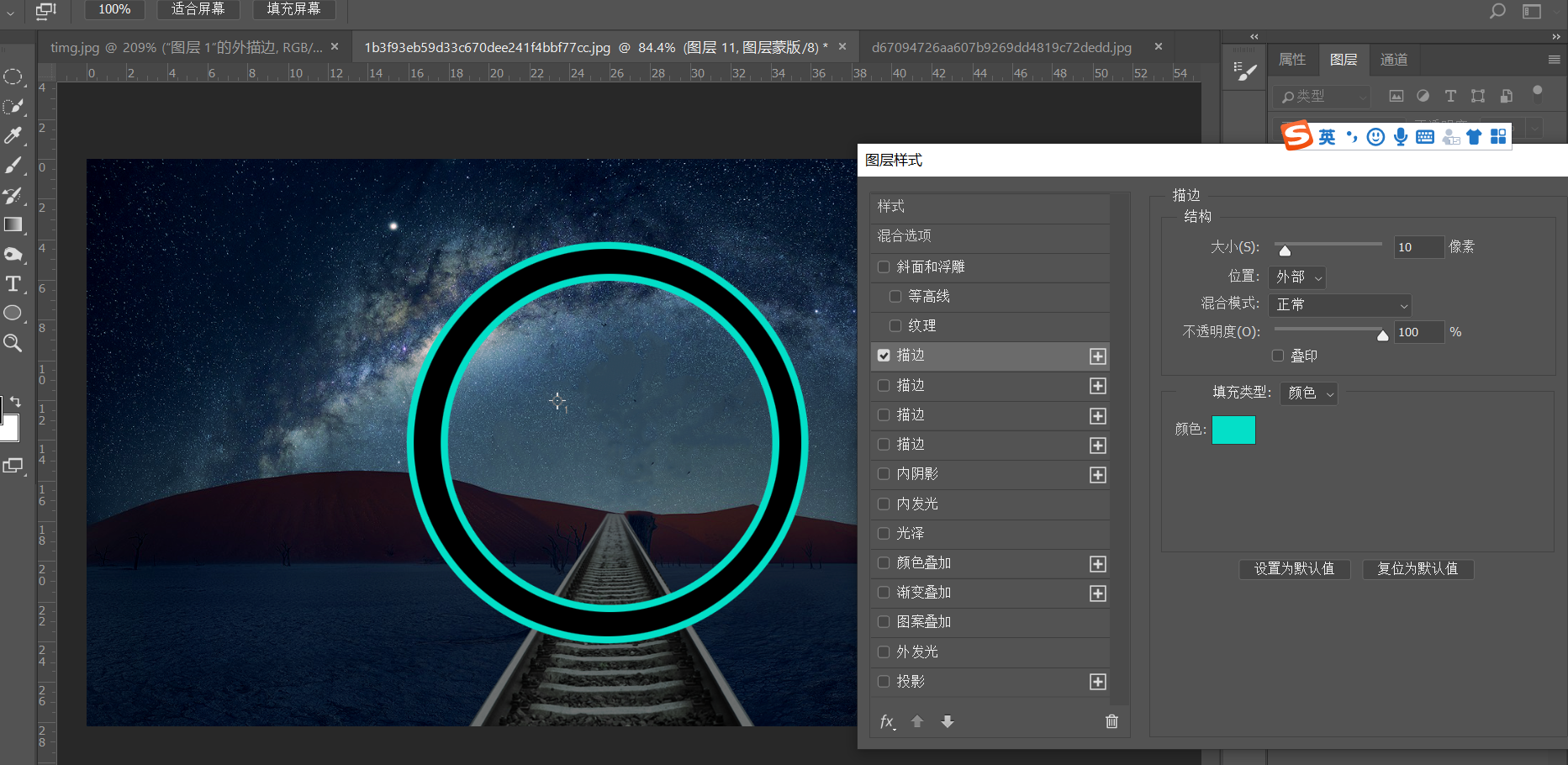Open the Sogou soft keyboard icon

point(1425,137)
